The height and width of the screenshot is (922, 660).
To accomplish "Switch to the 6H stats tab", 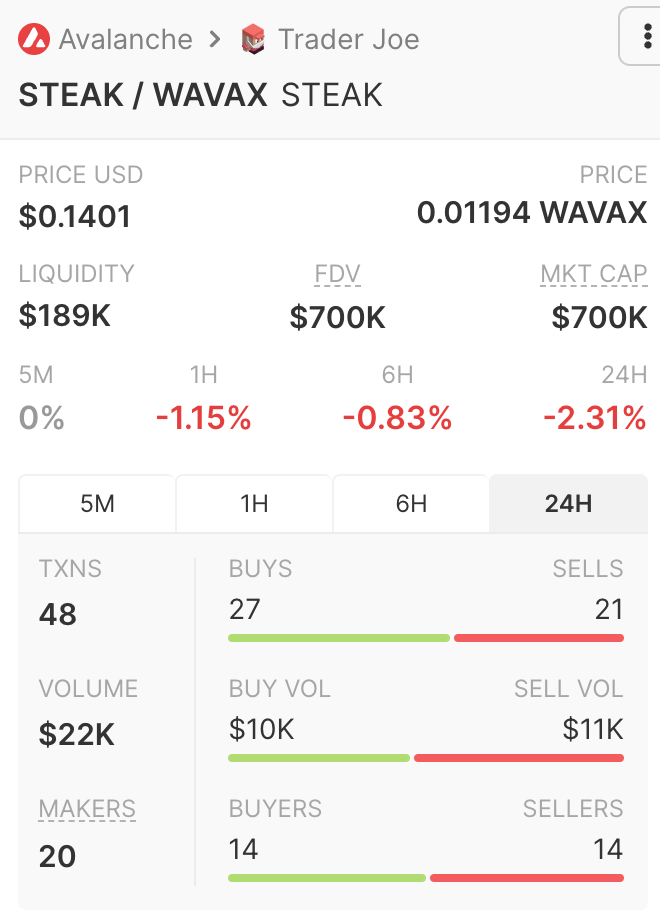I will point(411,504).
